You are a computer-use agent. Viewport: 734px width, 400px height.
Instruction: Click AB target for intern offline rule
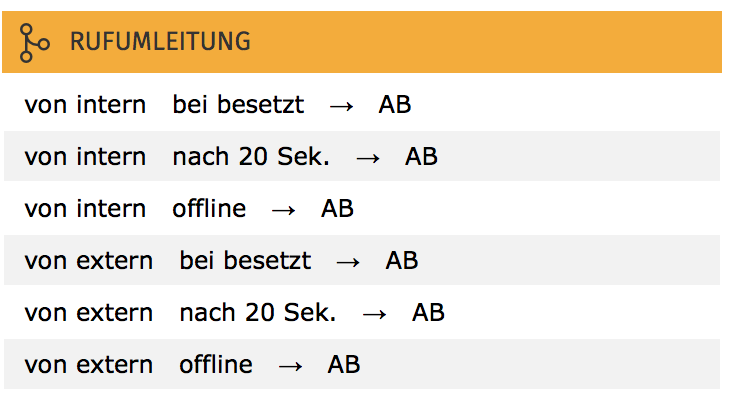pyautogui.click(x=337, y=209)
